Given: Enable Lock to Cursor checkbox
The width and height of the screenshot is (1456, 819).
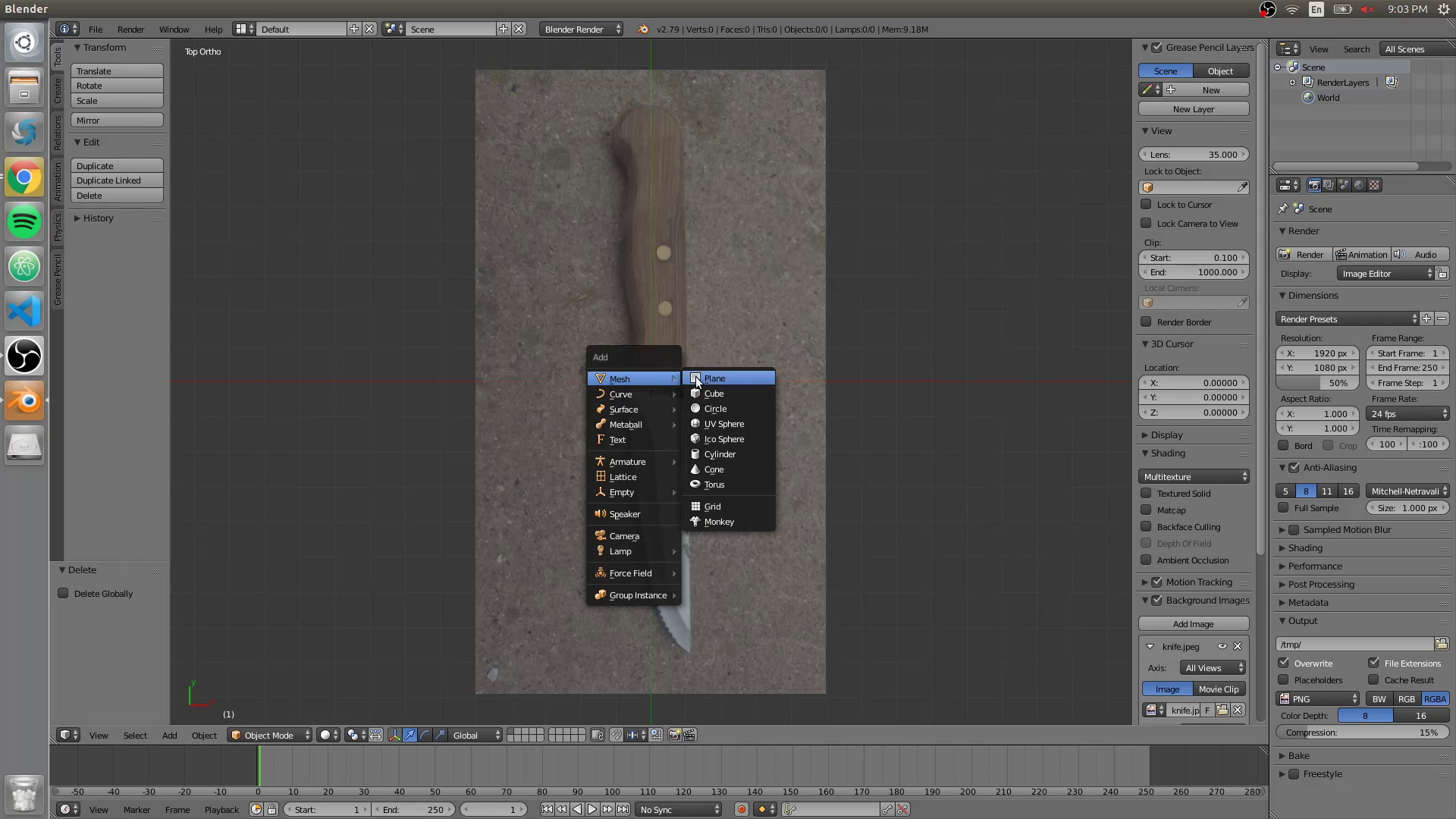Looking at the screenshot, I should 1147,205.
